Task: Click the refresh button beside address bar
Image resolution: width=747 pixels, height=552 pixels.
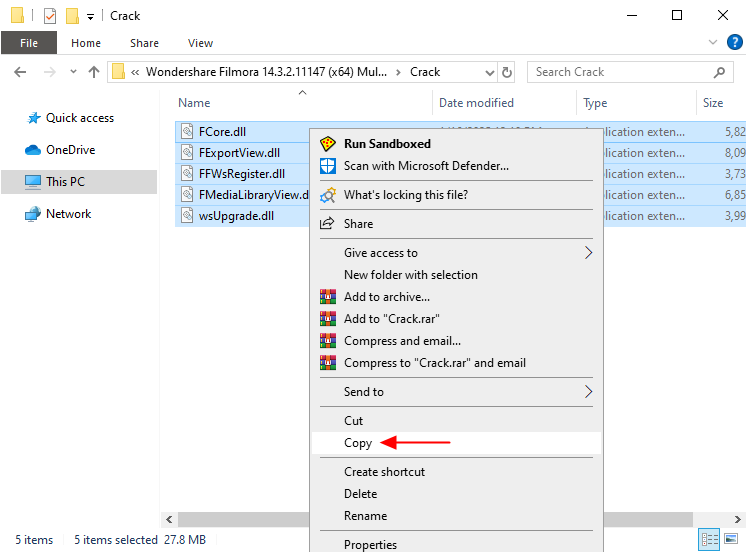Action: [507, 72]
